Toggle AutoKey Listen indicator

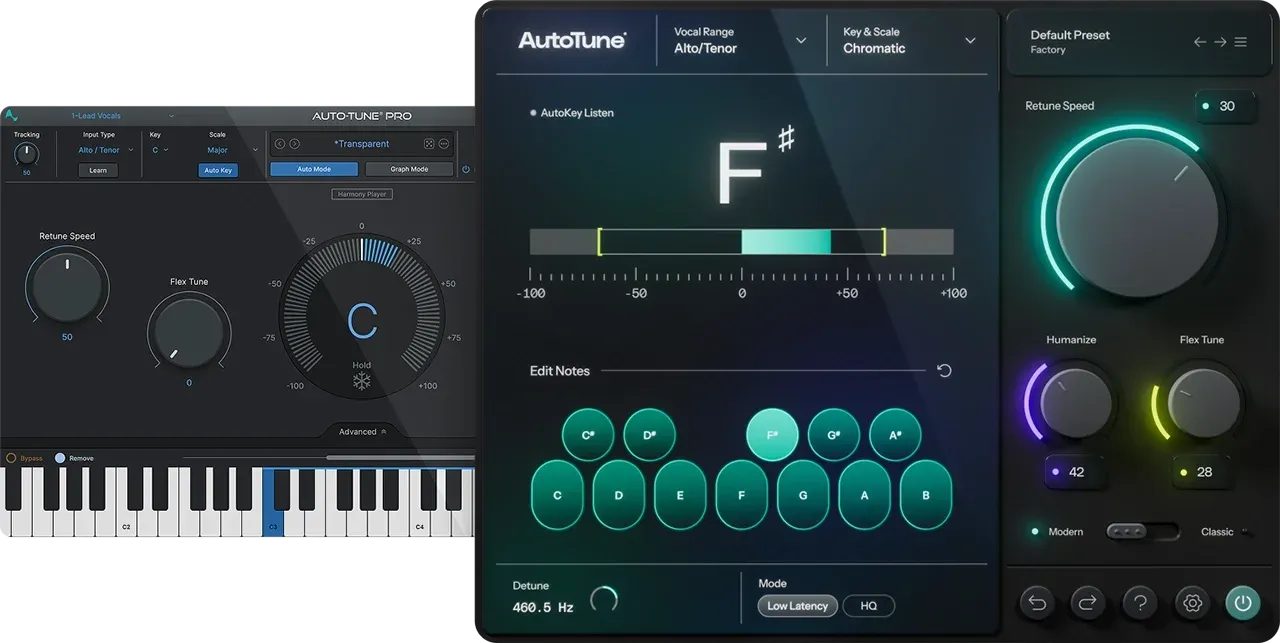(x=572, y=113)
